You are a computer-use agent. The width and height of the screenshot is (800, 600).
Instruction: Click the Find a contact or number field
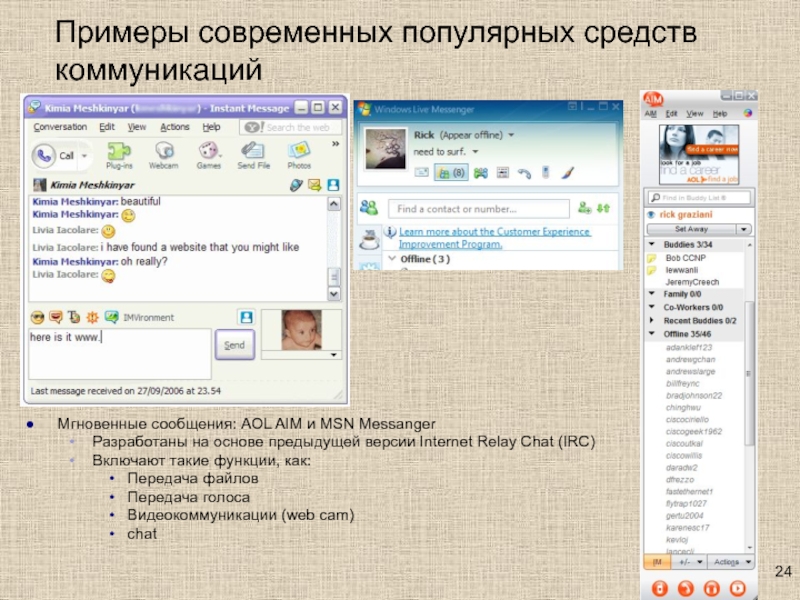tap(479, 209)
